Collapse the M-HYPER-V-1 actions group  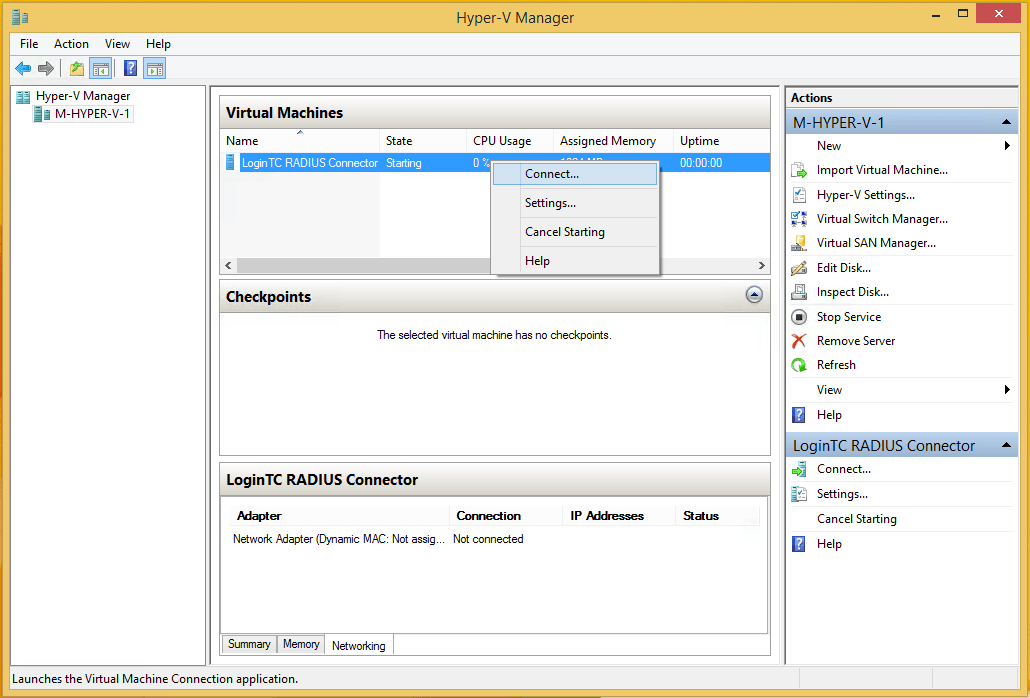(x=1006, y=122)
